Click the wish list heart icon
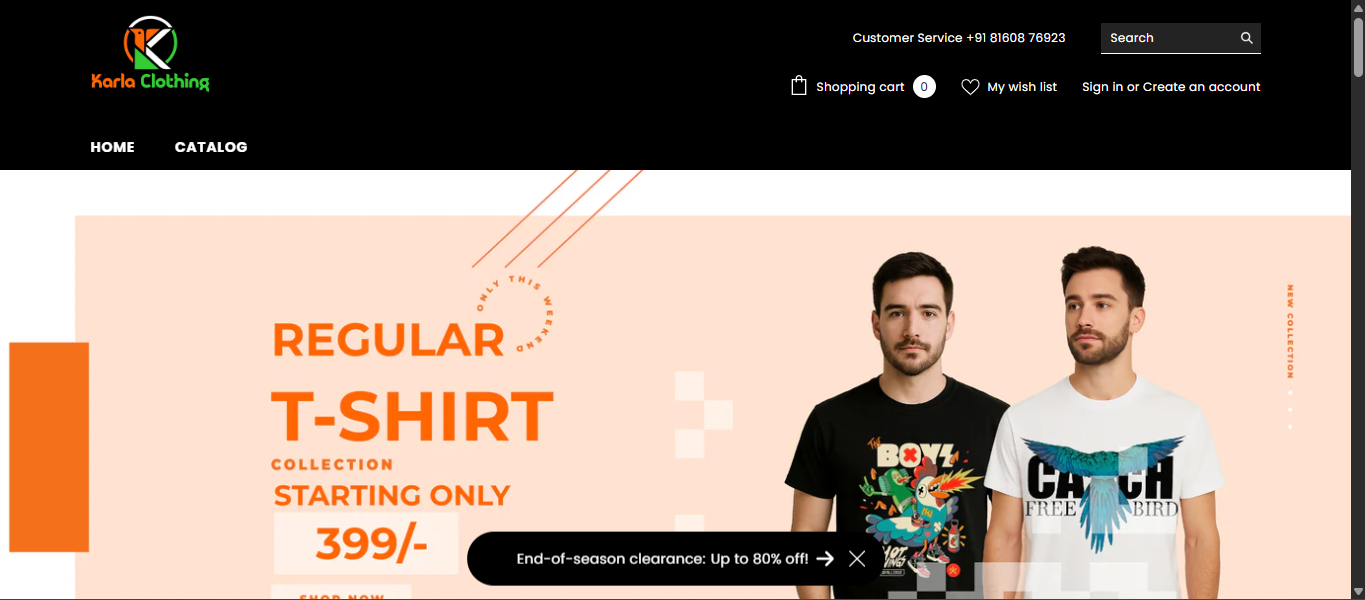 click(x=970, y=87)
